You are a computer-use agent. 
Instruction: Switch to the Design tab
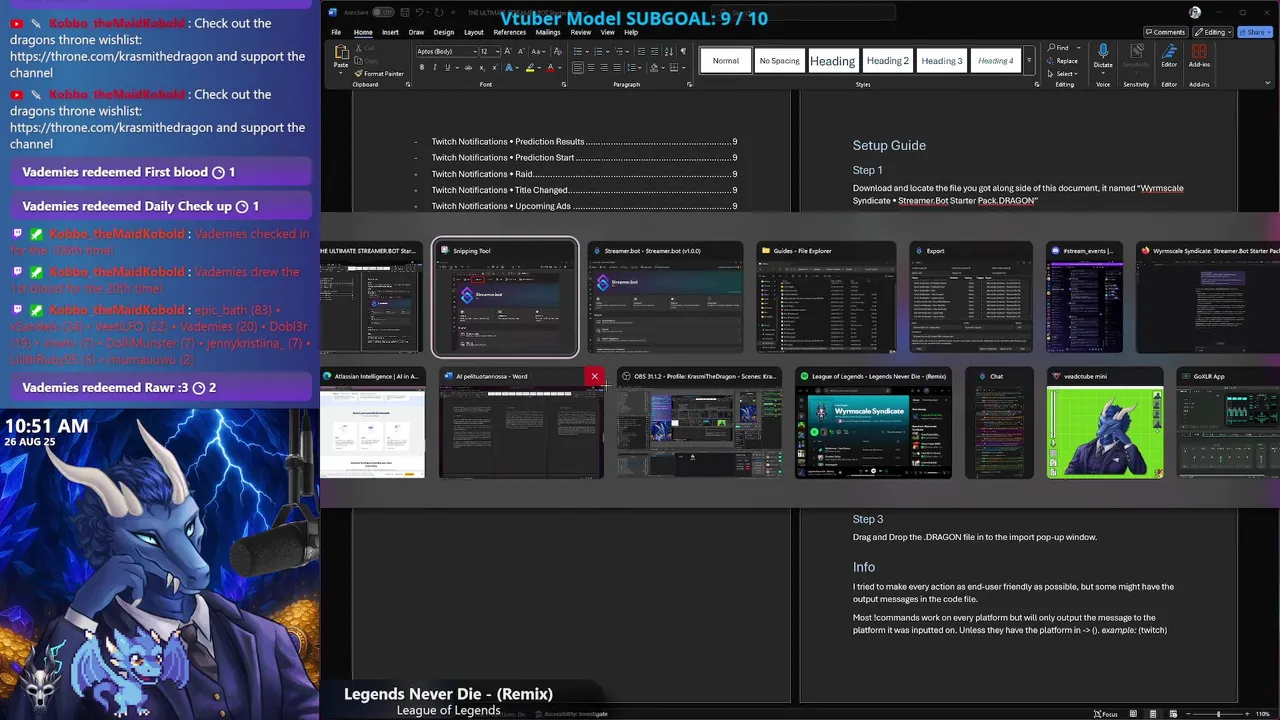(x=444, y=32)
